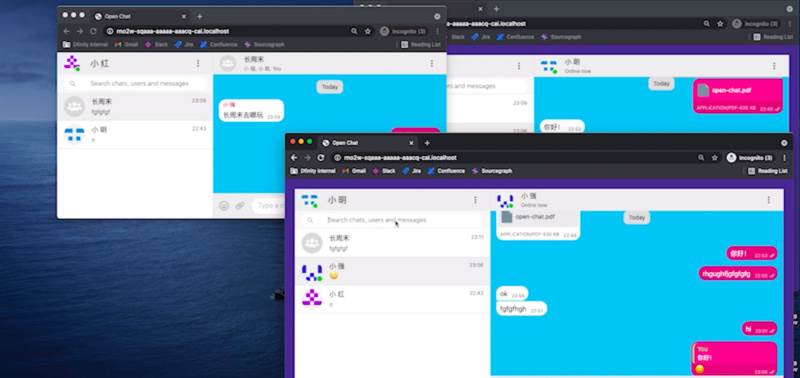Click the Open Chat tab in the front window
This screenshot has height=378, width=800.
[366, 143]
